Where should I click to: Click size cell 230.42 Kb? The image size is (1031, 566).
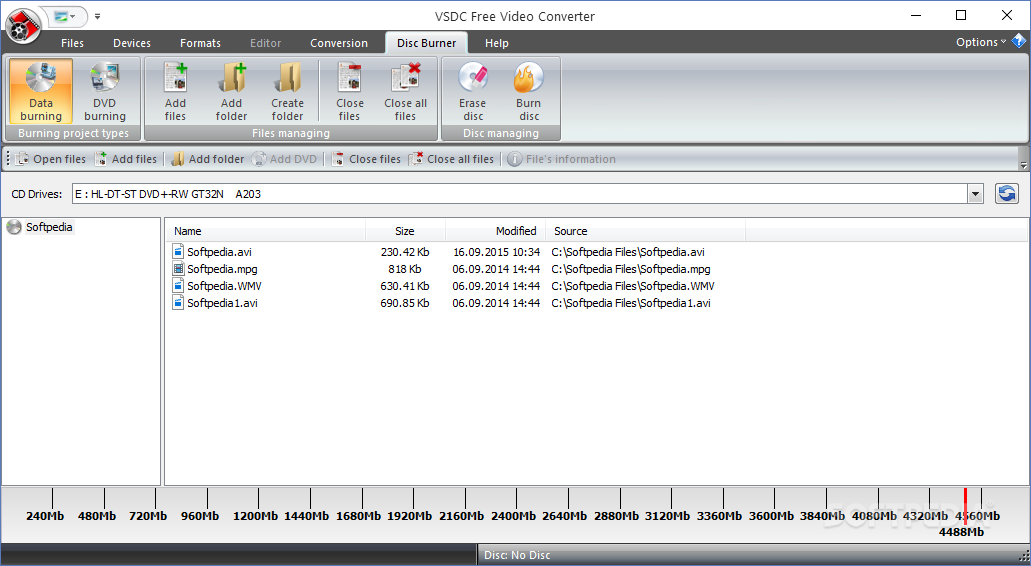(404, 252)
